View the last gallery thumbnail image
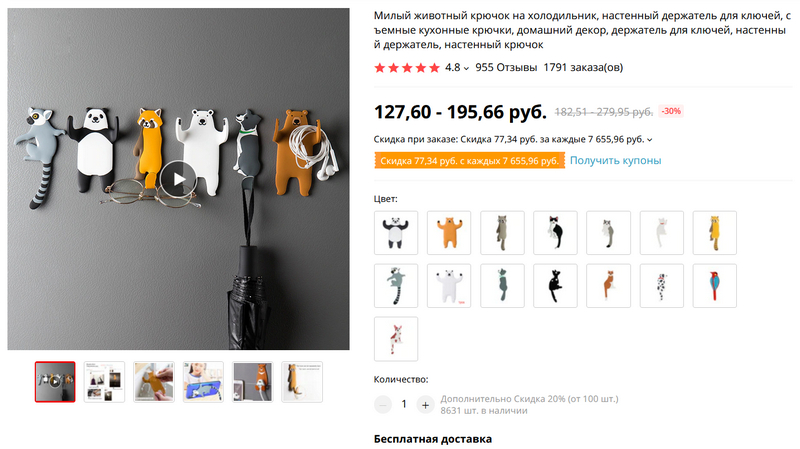800x449 pixels. coord(302,382)
